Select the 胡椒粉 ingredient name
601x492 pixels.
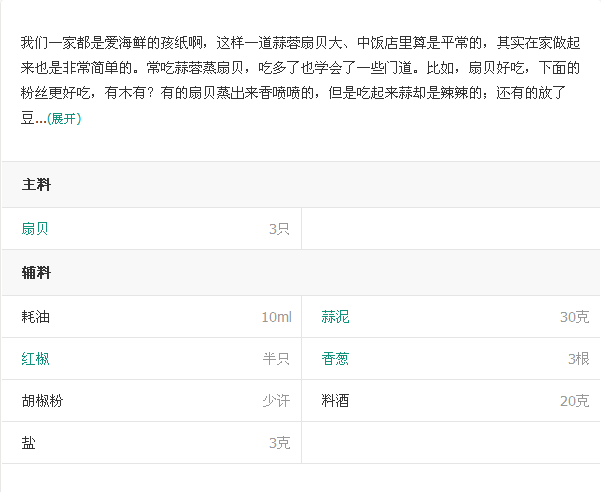tap(42, 401)
